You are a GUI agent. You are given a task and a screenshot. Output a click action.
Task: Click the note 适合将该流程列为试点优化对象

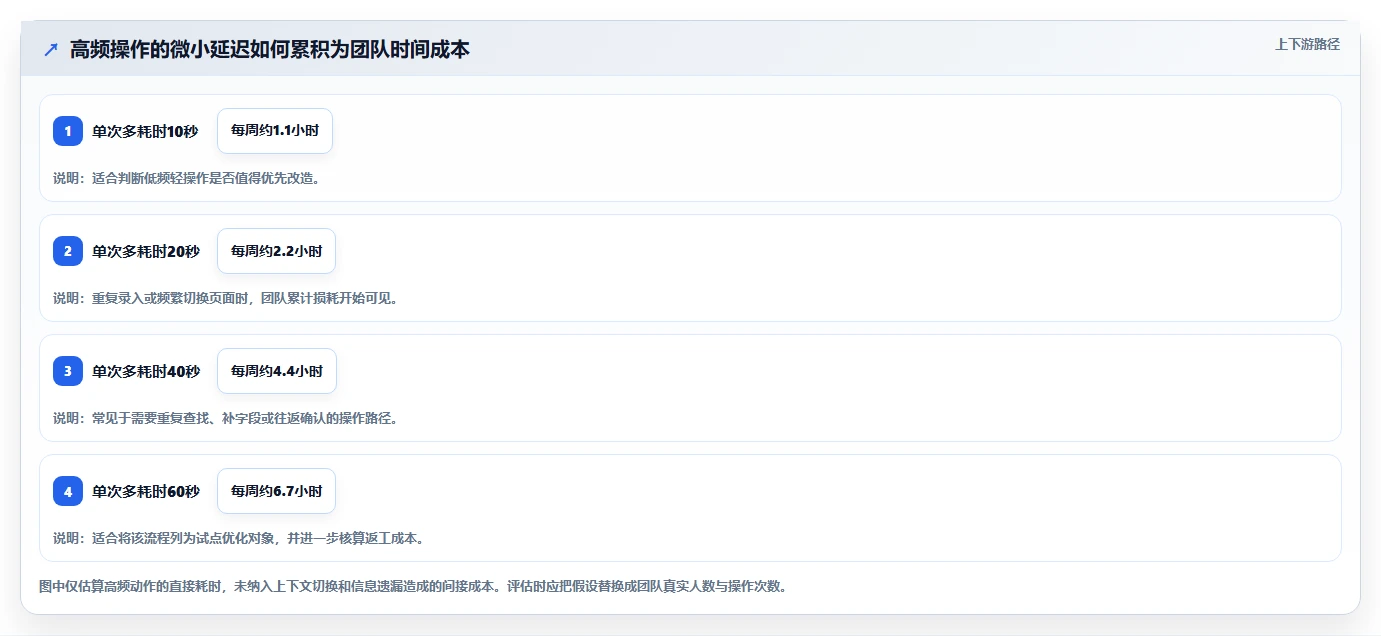[238, 538]
